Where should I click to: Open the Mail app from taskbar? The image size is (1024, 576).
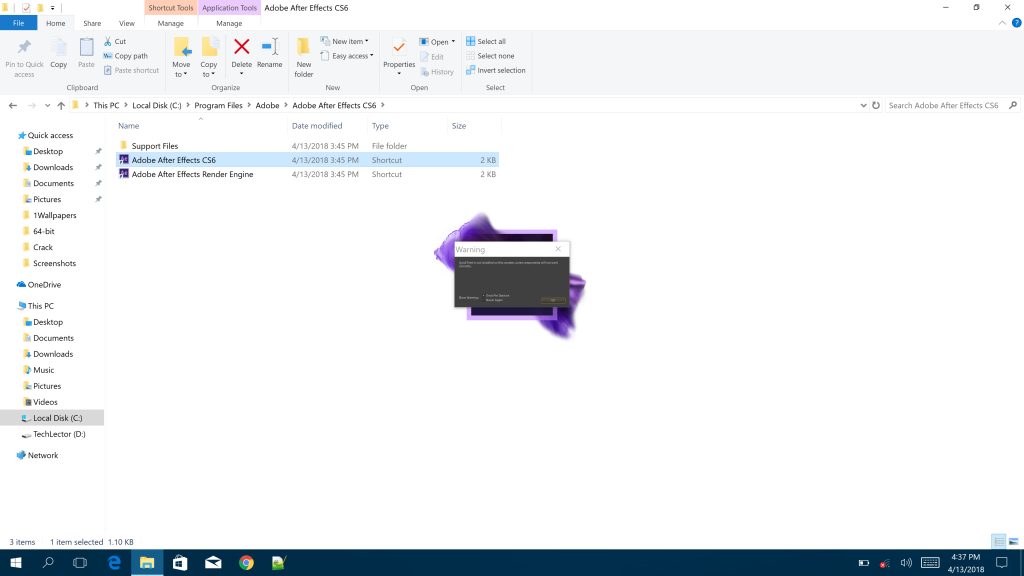[x=213, y=562]
